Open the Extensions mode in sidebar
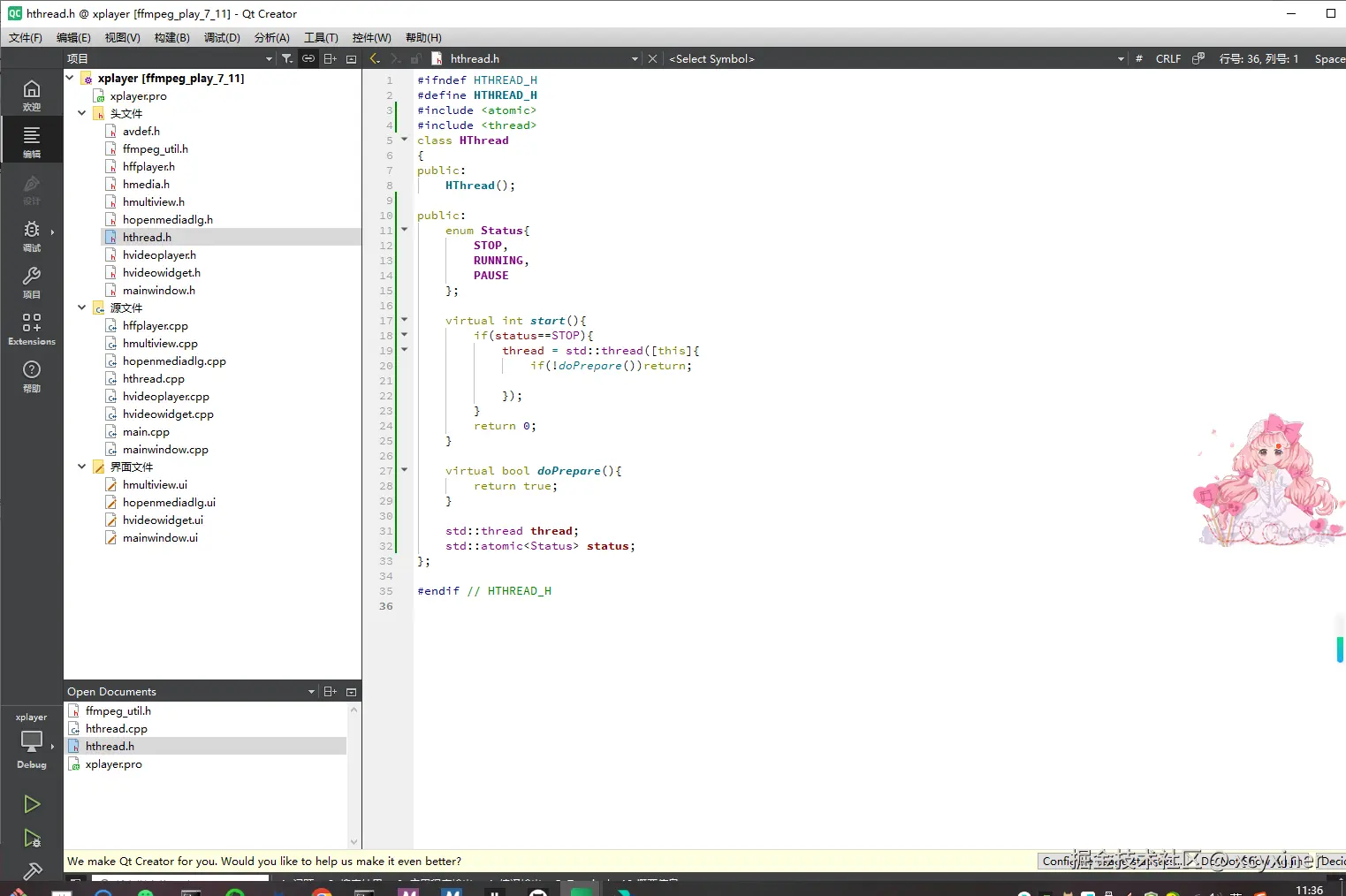 (x=32, y=328)
